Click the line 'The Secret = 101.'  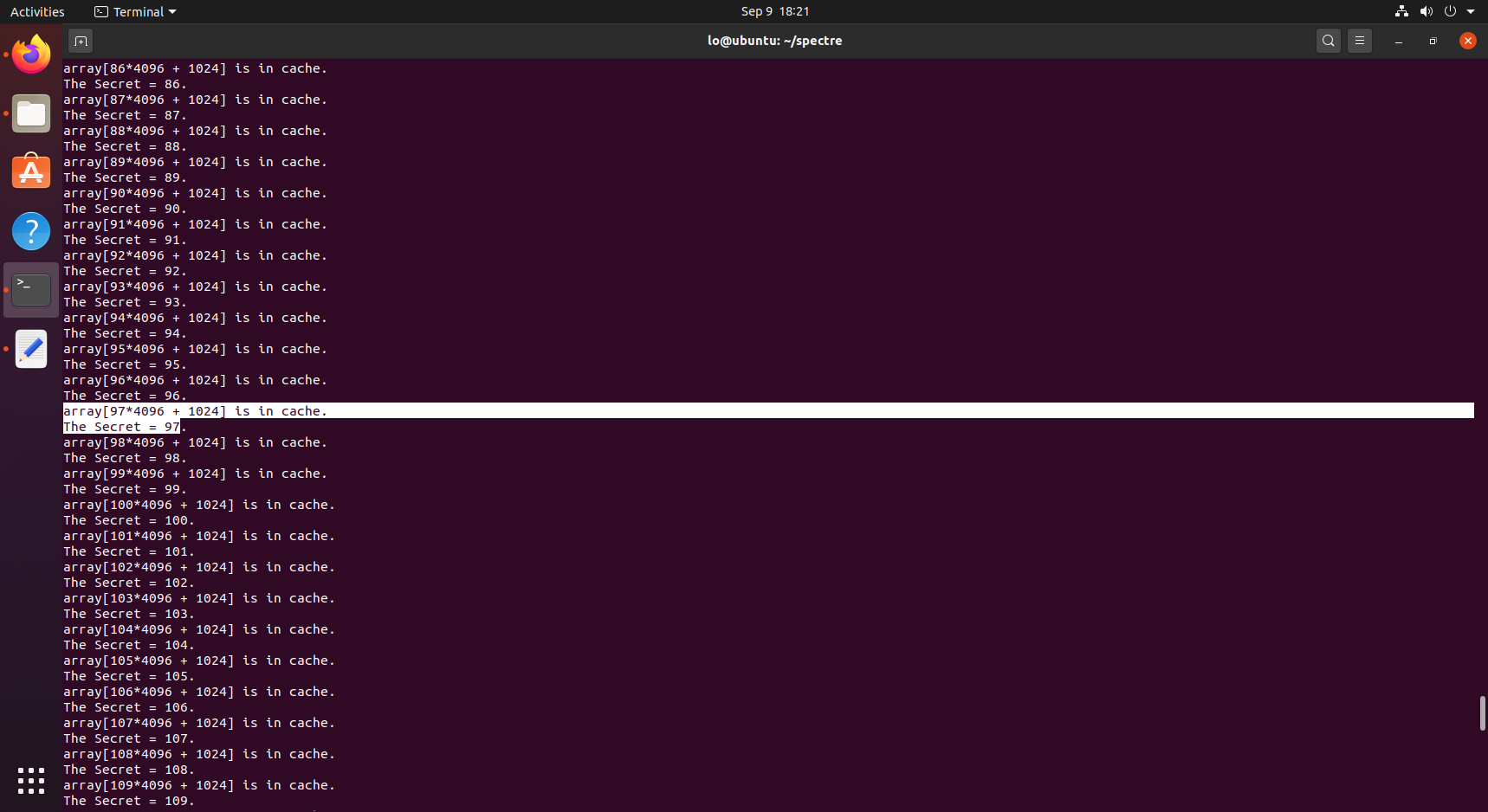(x=129, y=551)
